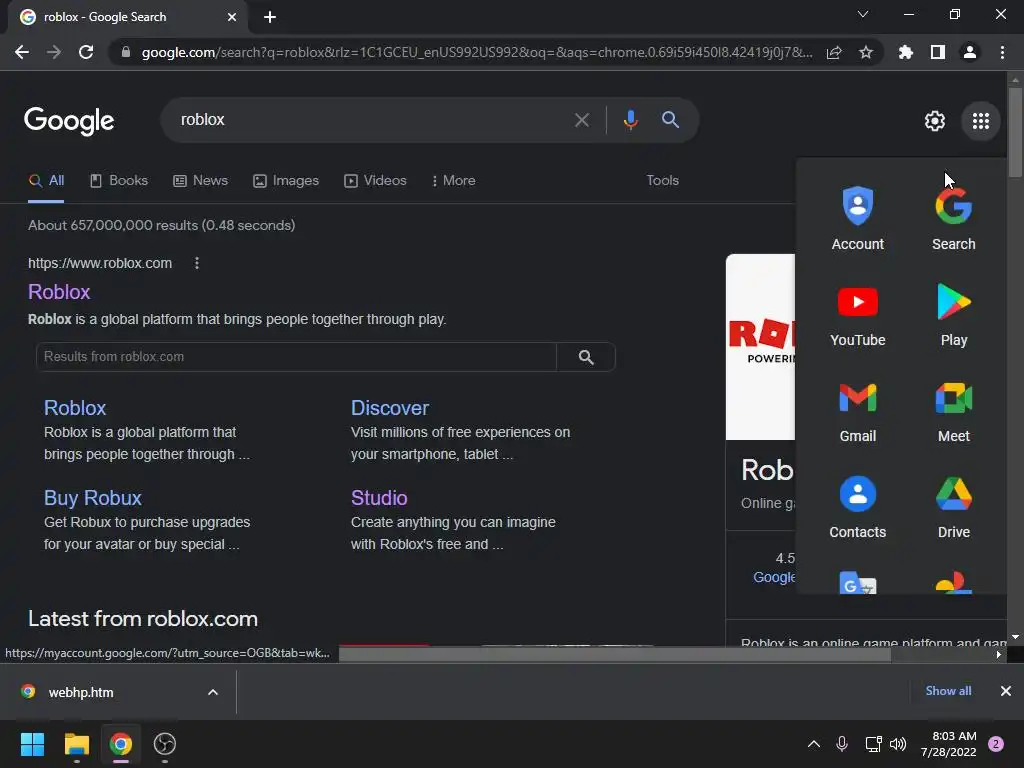Switch to Books results tab
Image resolution: width=1024 pixels, height=768 pixels.
pyautogui.click(x=119, y=180)
